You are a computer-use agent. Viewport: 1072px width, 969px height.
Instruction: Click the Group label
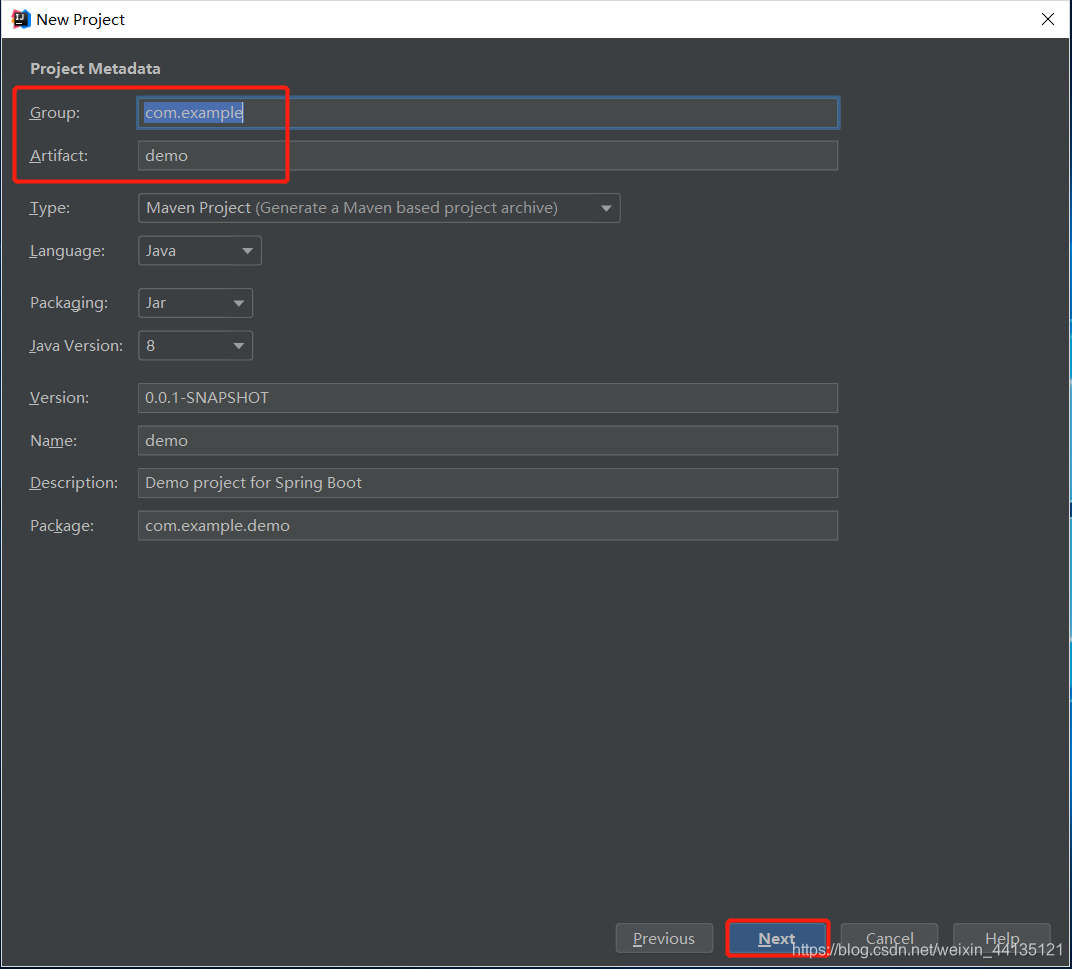click(x=55, y=113)
